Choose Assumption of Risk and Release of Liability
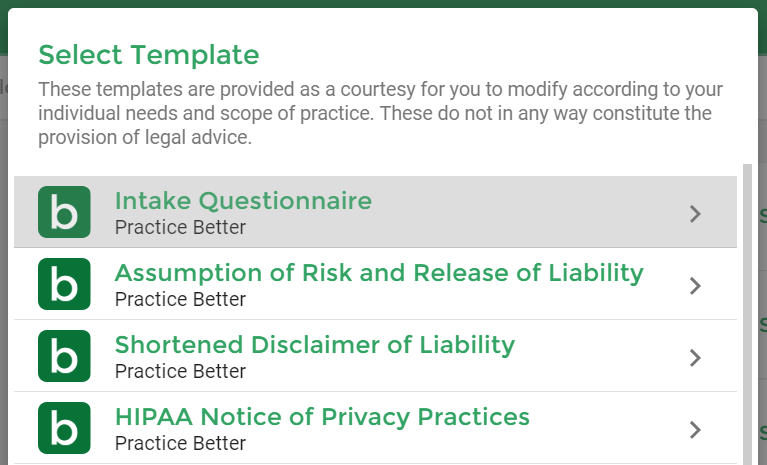This screenshot has height=465, width=767. coord(379,273)
